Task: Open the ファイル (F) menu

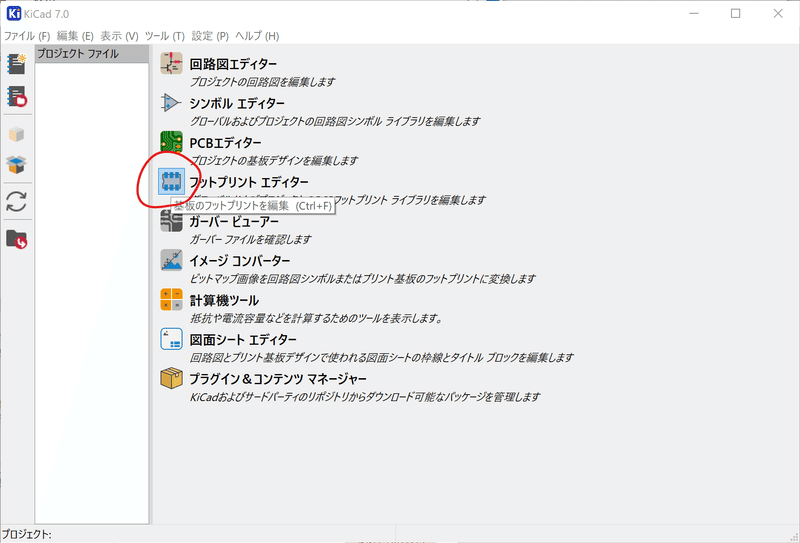Action: (27, 36)
